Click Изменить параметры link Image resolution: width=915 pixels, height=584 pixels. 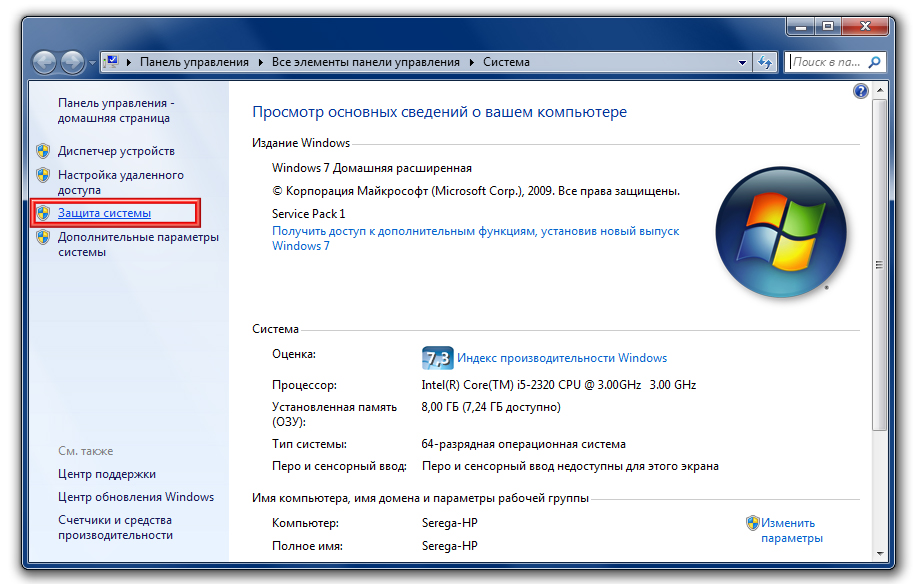click(791, 530)
